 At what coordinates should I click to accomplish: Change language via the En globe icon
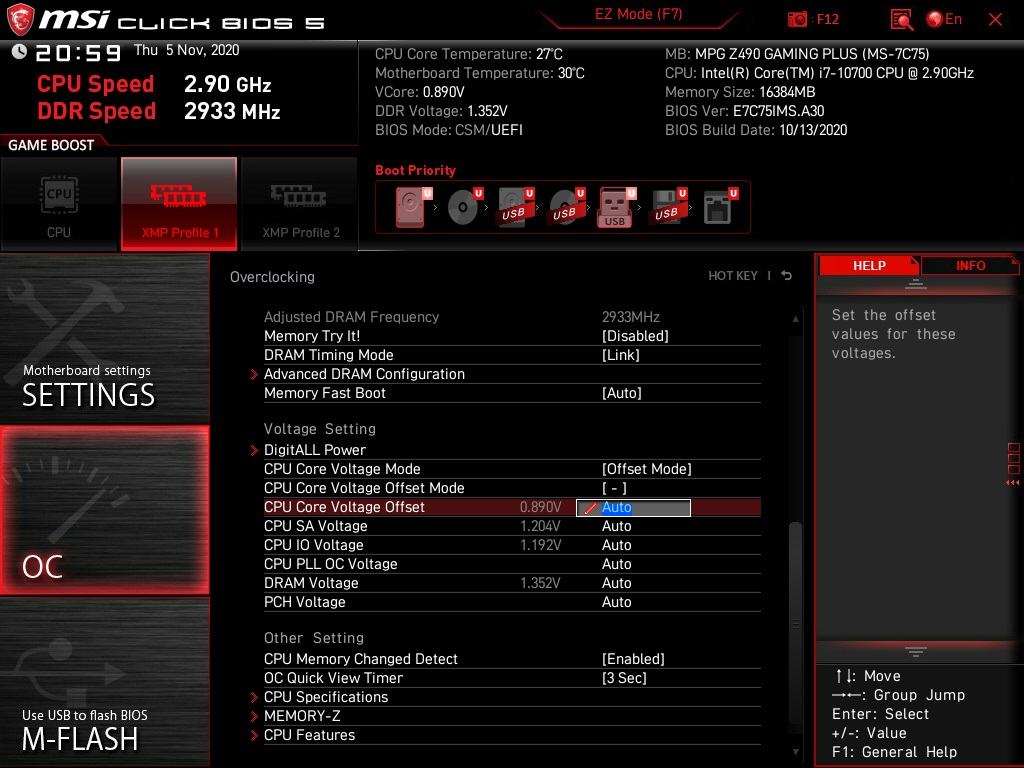click(x=944, y=20)
